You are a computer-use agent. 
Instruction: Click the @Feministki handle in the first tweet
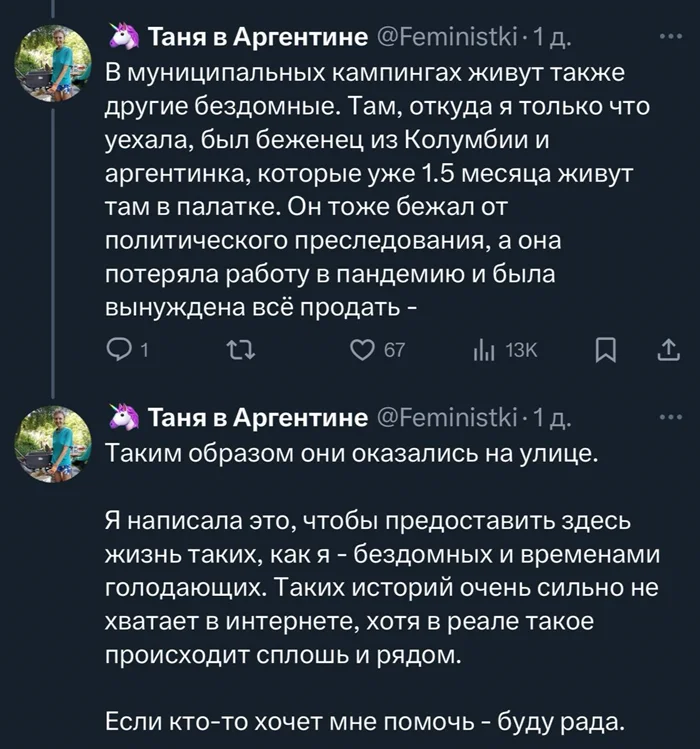click(446, 39)
